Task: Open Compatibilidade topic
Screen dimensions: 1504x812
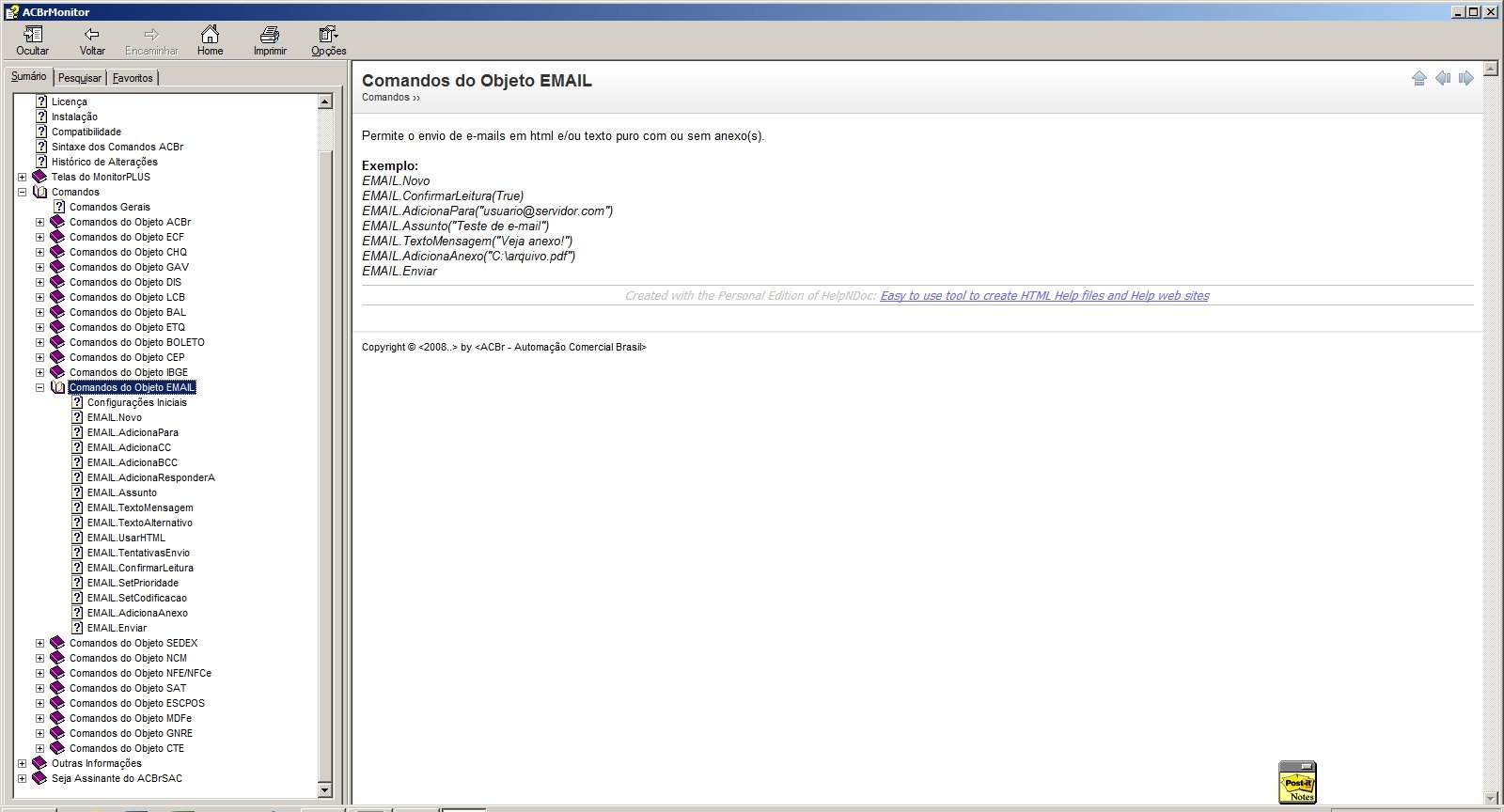Action: pyautogui.click(x=86, y=132)
